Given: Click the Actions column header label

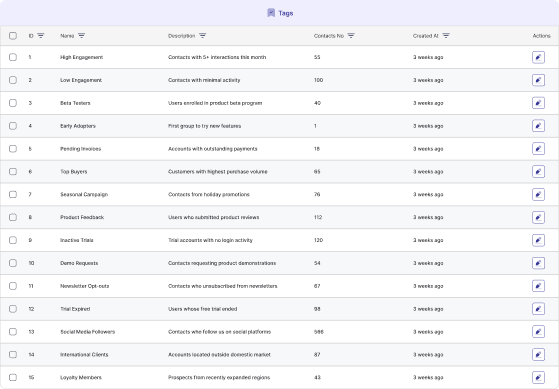Looking at the screenshot, I should tap(542, 36).
